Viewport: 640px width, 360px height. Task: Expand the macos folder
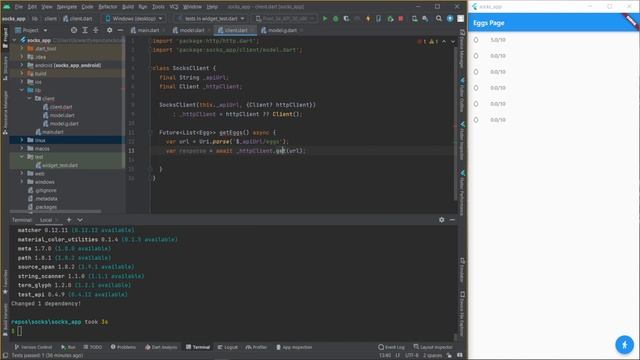point(22,149)
